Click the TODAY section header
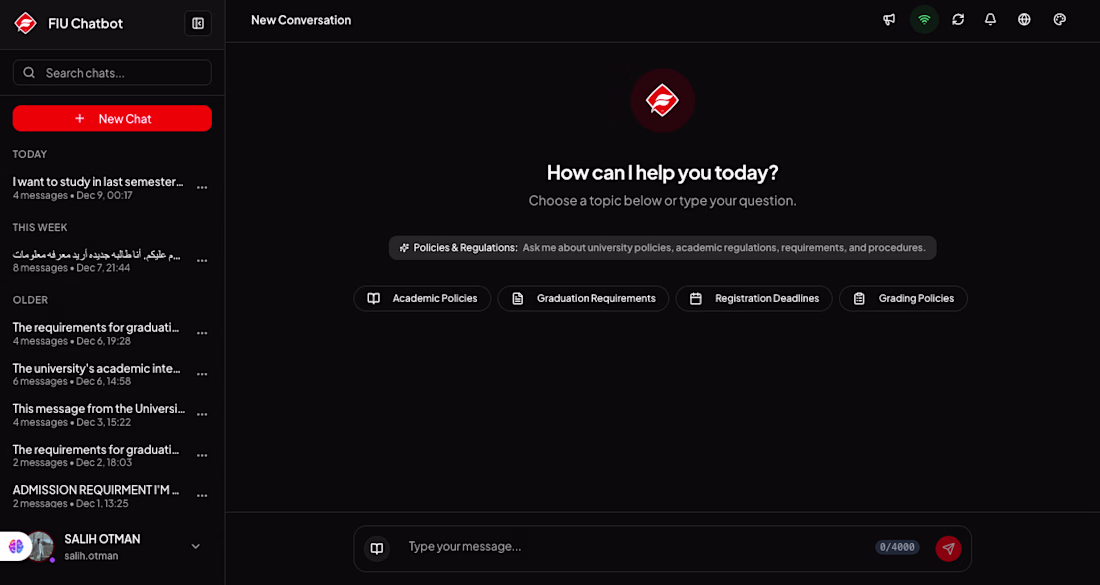 [29, 154]
